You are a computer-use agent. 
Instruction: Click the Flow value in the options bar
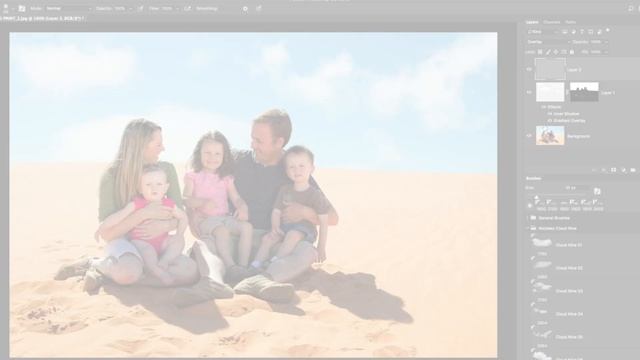click(167, 8)
